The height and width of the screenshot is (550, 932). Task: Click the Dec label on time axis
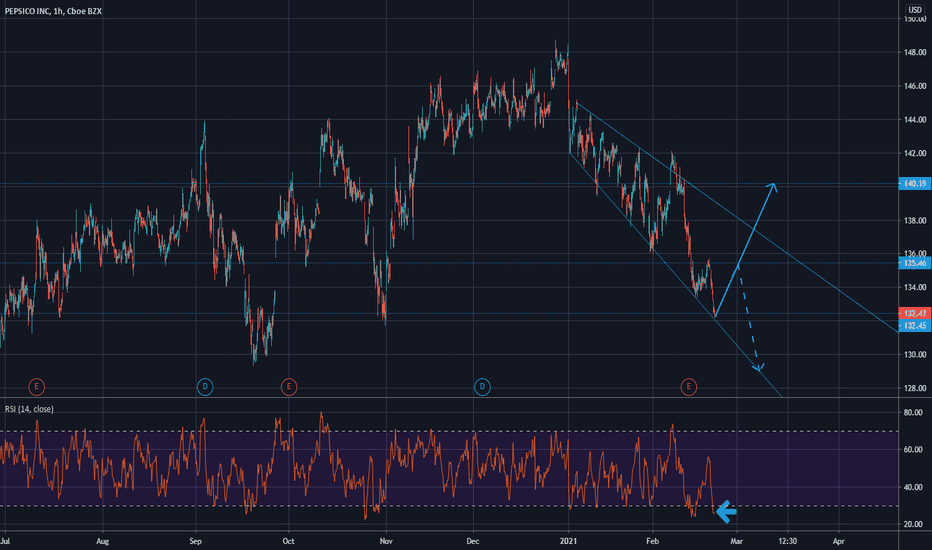(473, 541)
